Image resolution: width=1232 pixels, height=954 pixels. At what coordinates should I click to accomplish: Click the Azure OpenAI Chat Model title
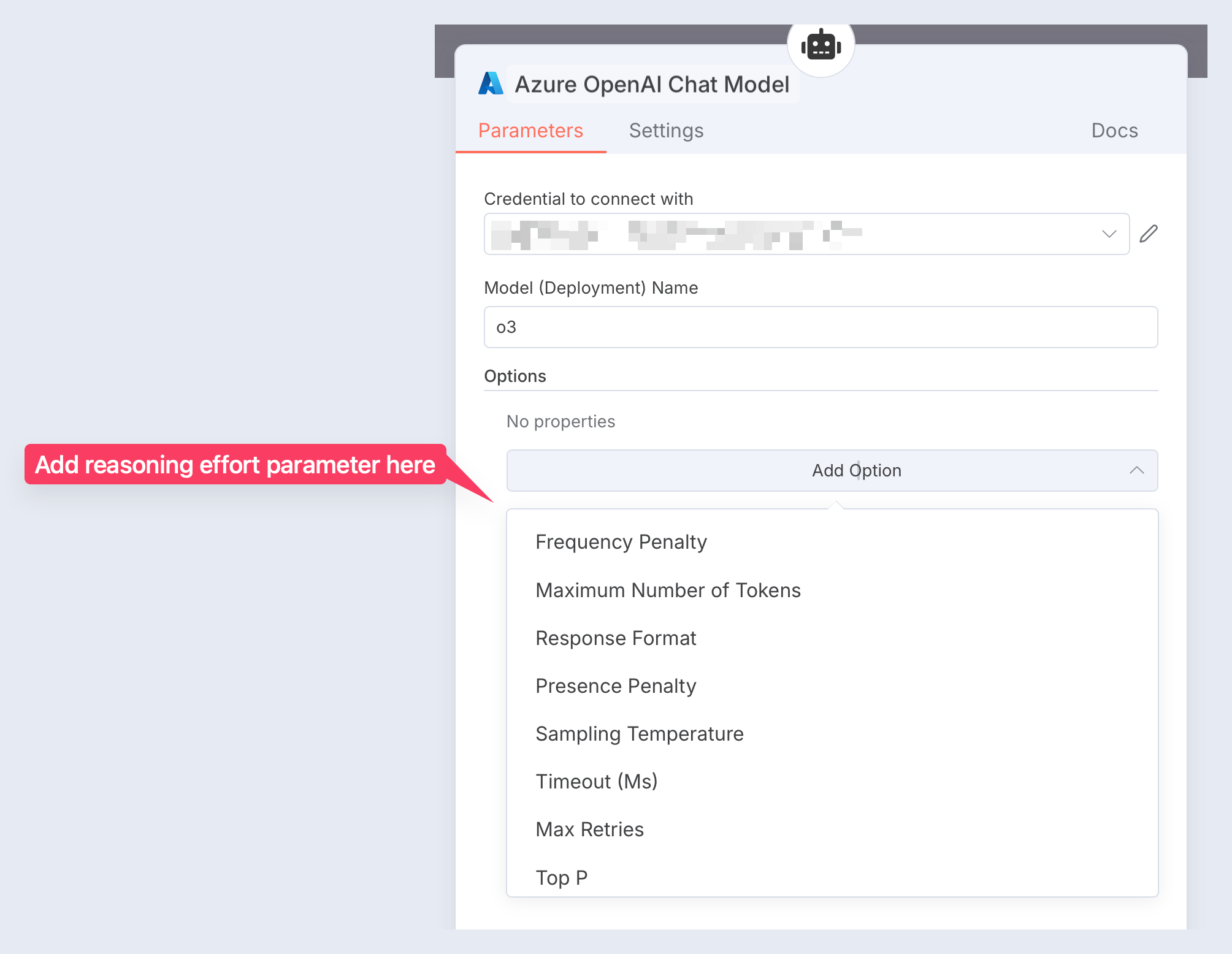(652, 84)
